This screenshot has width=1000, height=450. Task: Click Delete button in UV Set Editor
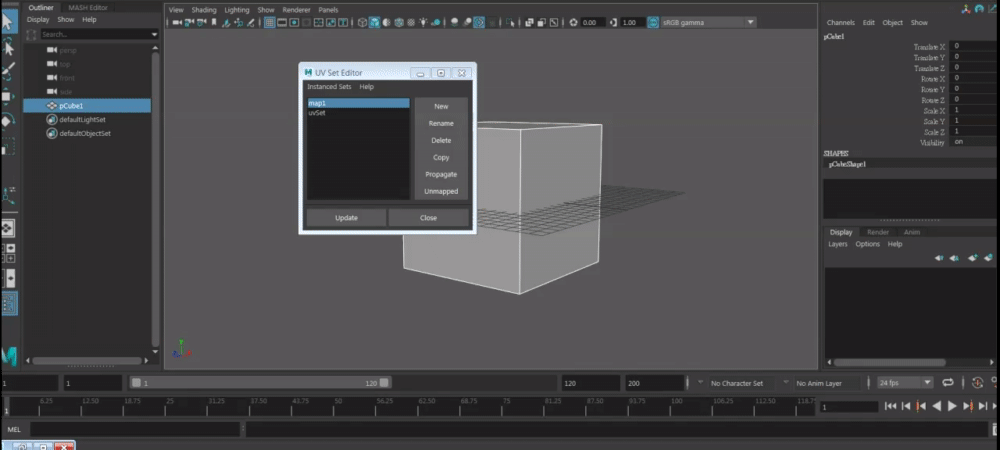click(441, 140)
